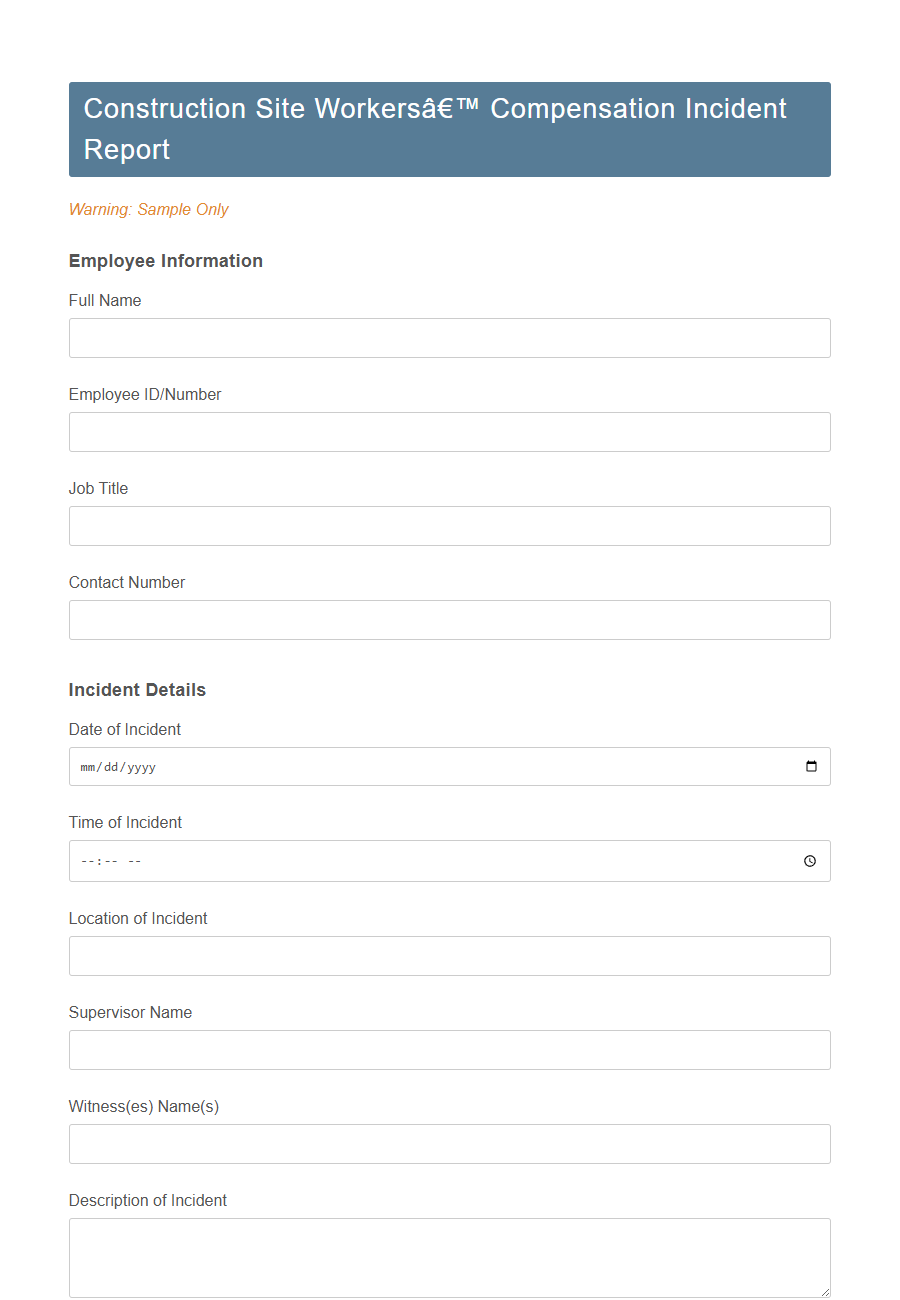Click inside the Full Name input box
The height and width of the screenshot is (1300, 900).
(x=449, y=337)
